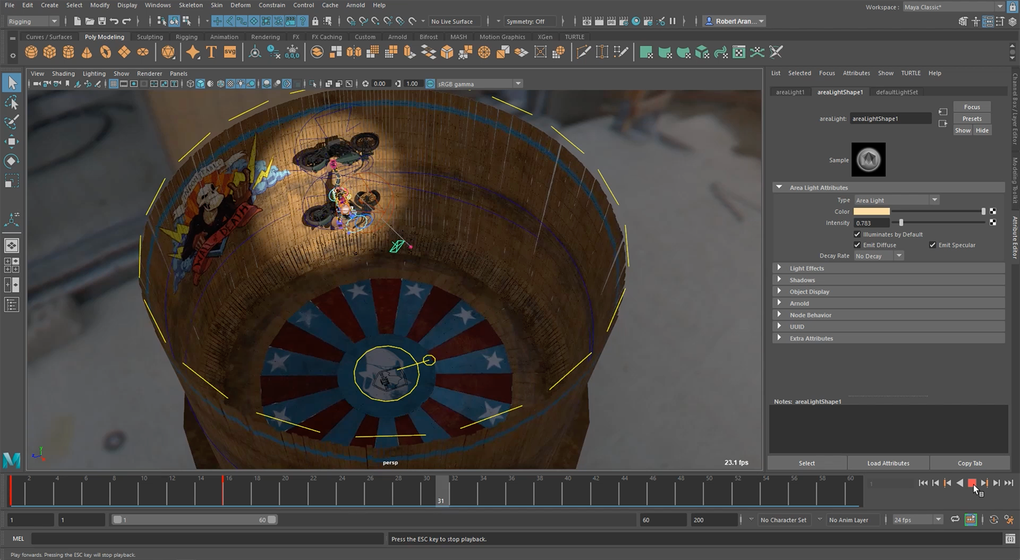Open the Windows menu
Viewport: 1020px width, 560px height.
[157, 5]
